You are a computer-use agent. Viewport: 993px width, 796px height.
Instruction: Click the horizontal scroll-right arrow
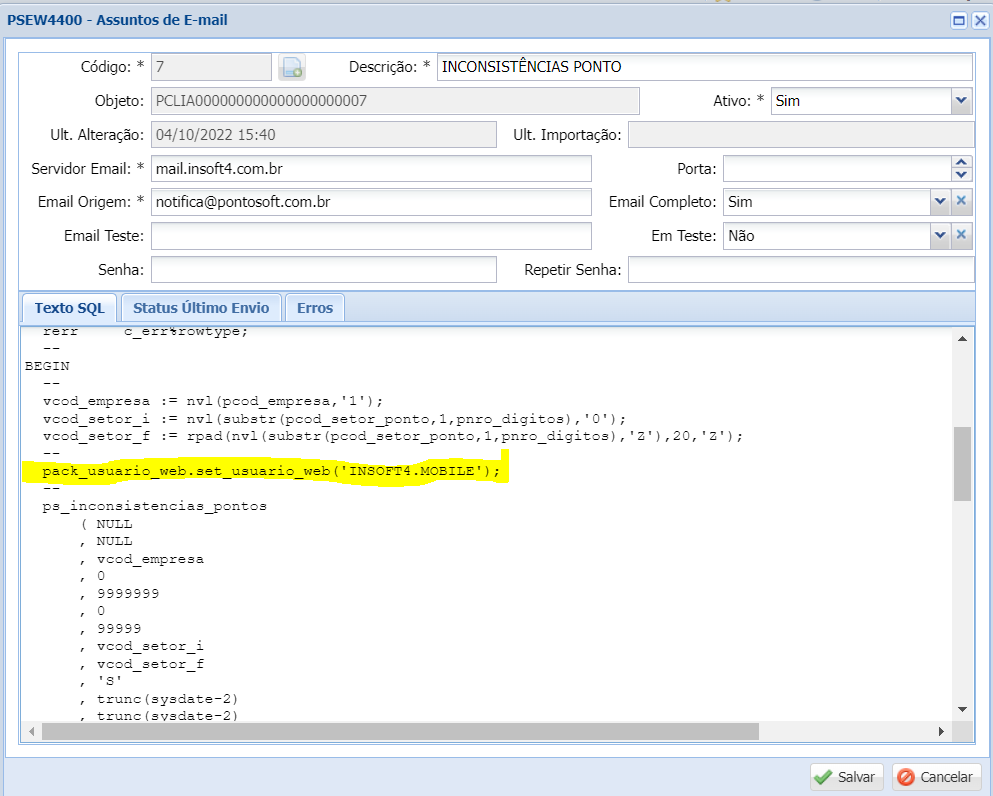click(x=941, y=731)
